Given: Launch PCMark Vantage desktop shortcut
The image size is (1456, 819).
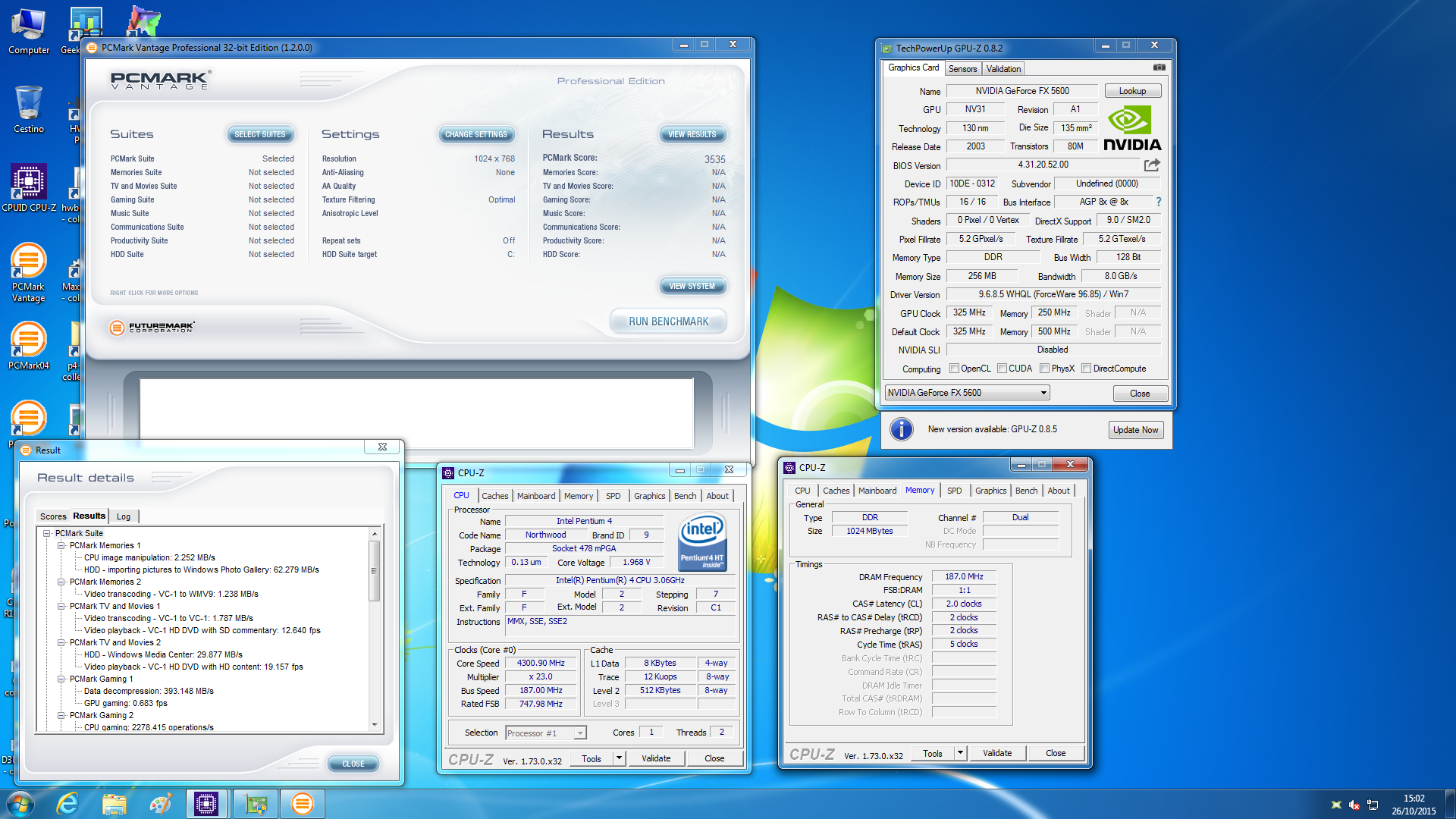Looking at the screenshot, I should [x=29, y=273].
